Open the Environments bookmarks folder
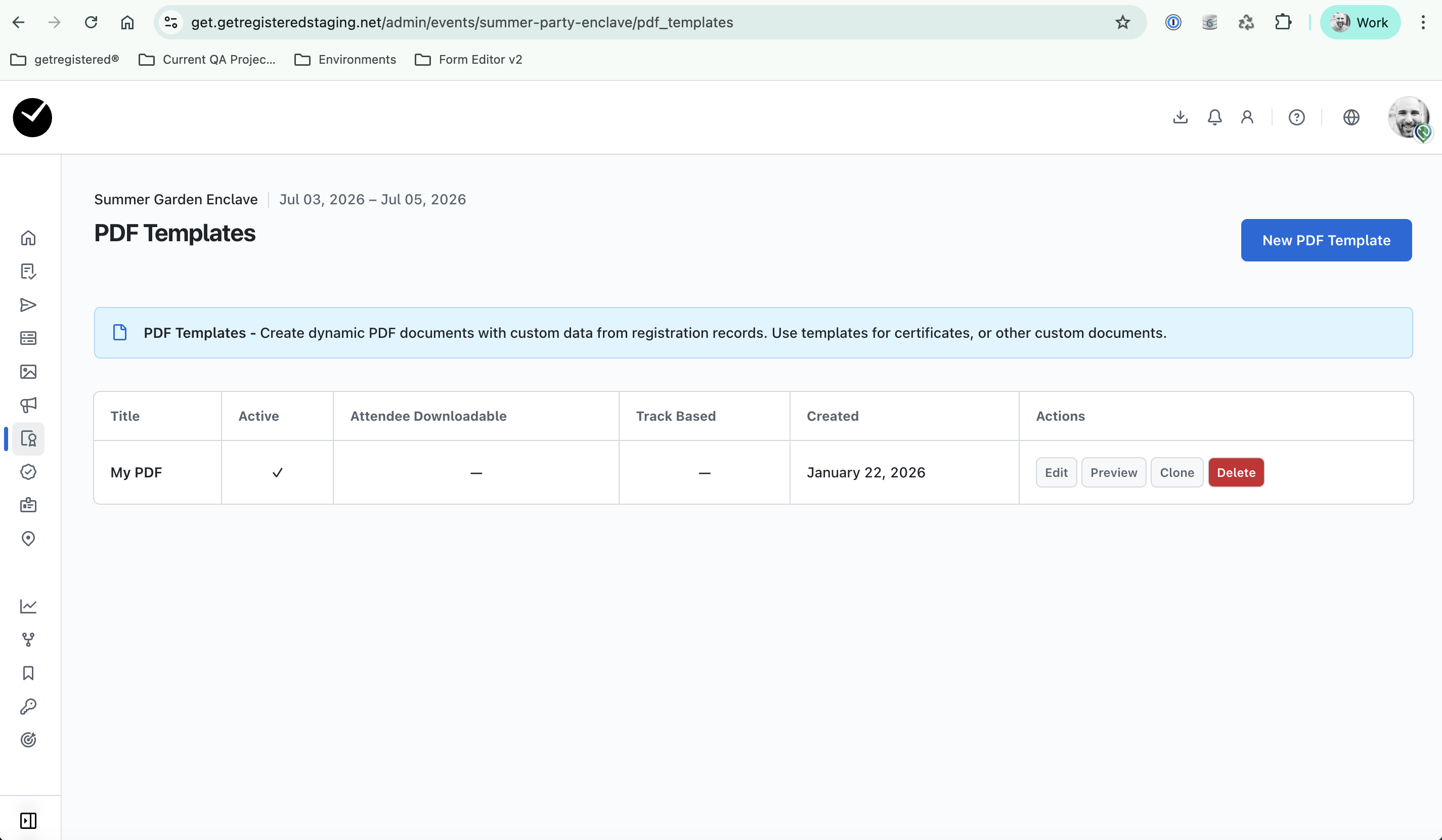Image resolution: width=1442 pixels, height=840 pixels. pyautogui.click(x=345, y=60)
